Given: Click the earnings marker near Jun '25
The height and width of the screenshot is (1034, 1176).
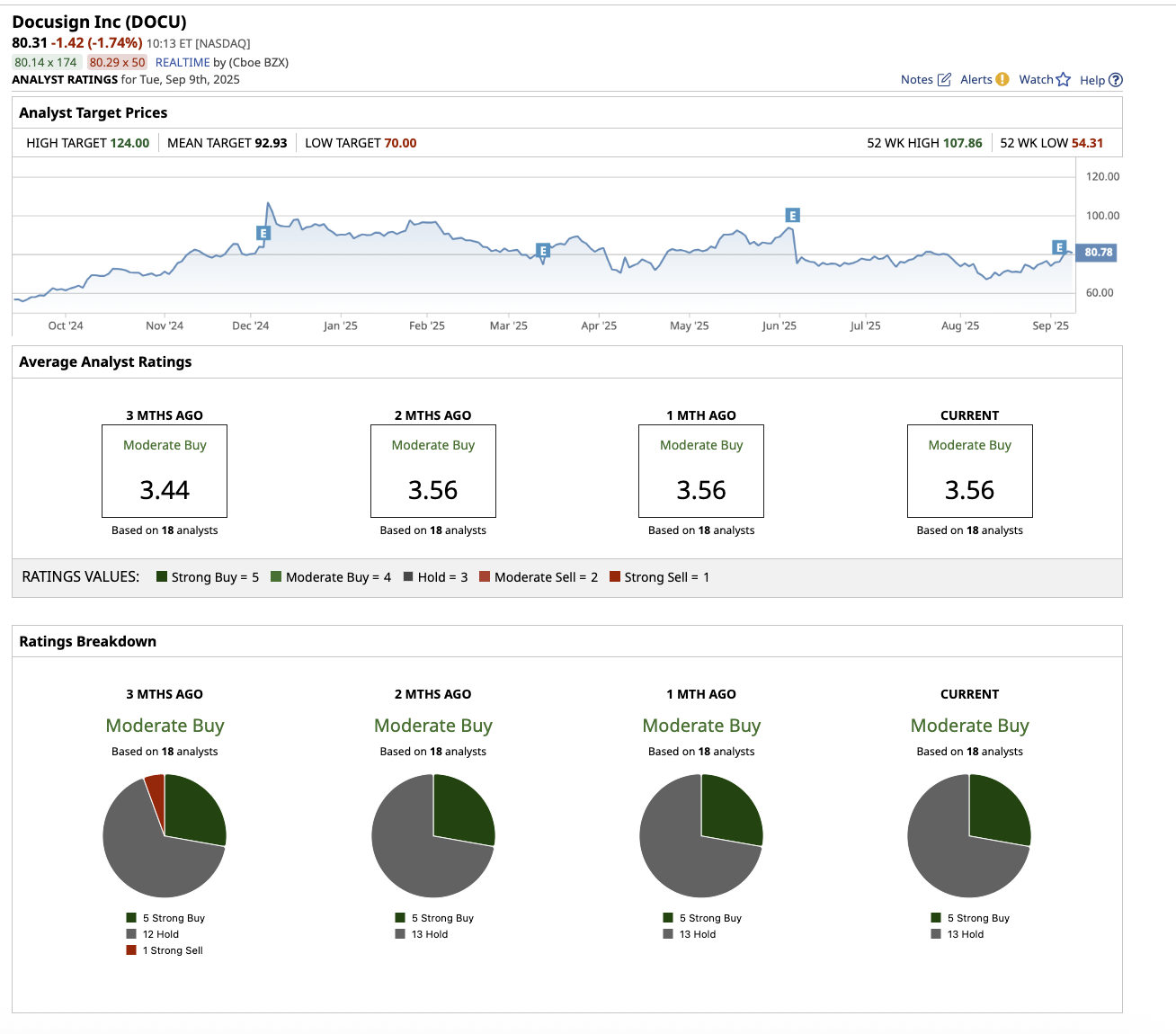Looking at the screenshot, I should click(x=792, y=215).
